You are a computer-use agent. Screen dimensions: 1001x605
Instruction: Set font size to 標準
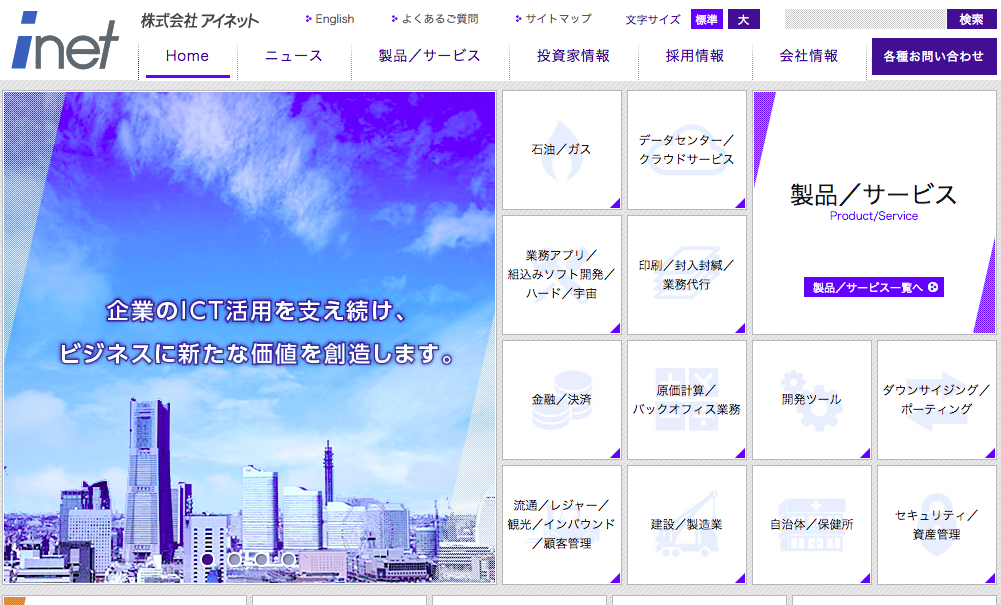[706, 19]
